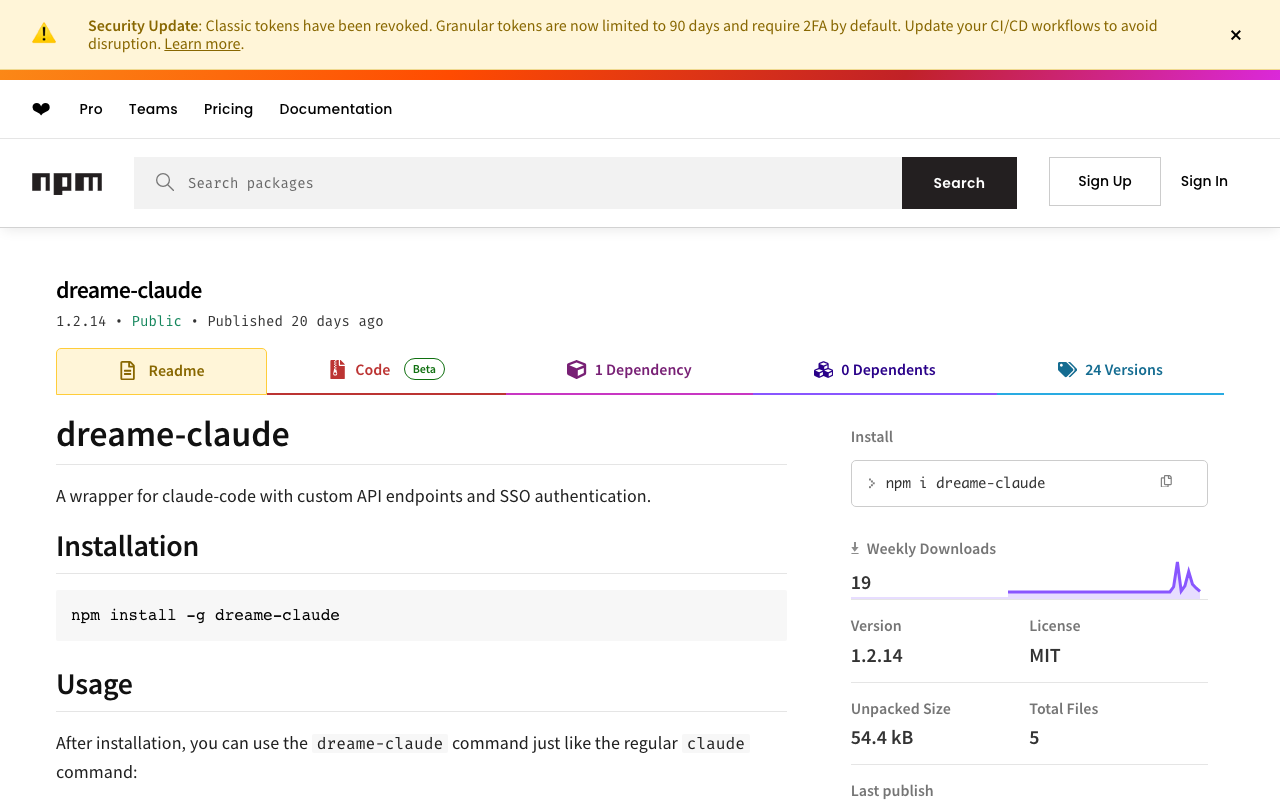The height and width of the screenshot is (800, 1280).
Task: Follow the Learn more link
Action: coord(202,44)
